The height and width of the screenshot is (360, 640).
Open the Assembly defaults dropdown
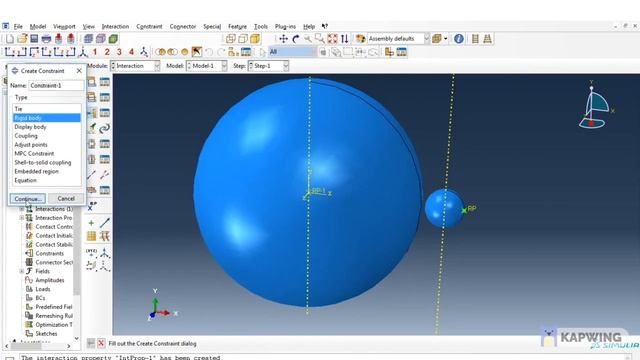coord(398,39)
